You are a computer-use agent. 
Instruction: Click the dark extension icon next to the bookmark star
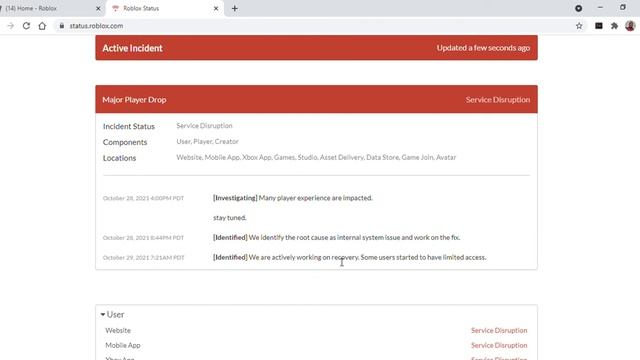coord(598,26)
